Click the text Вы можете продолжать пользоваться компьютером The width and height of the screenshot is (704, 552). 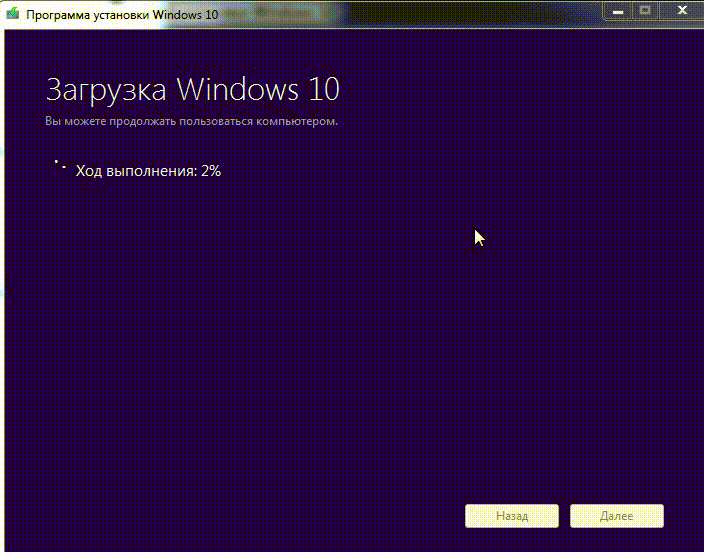[191, 121]
